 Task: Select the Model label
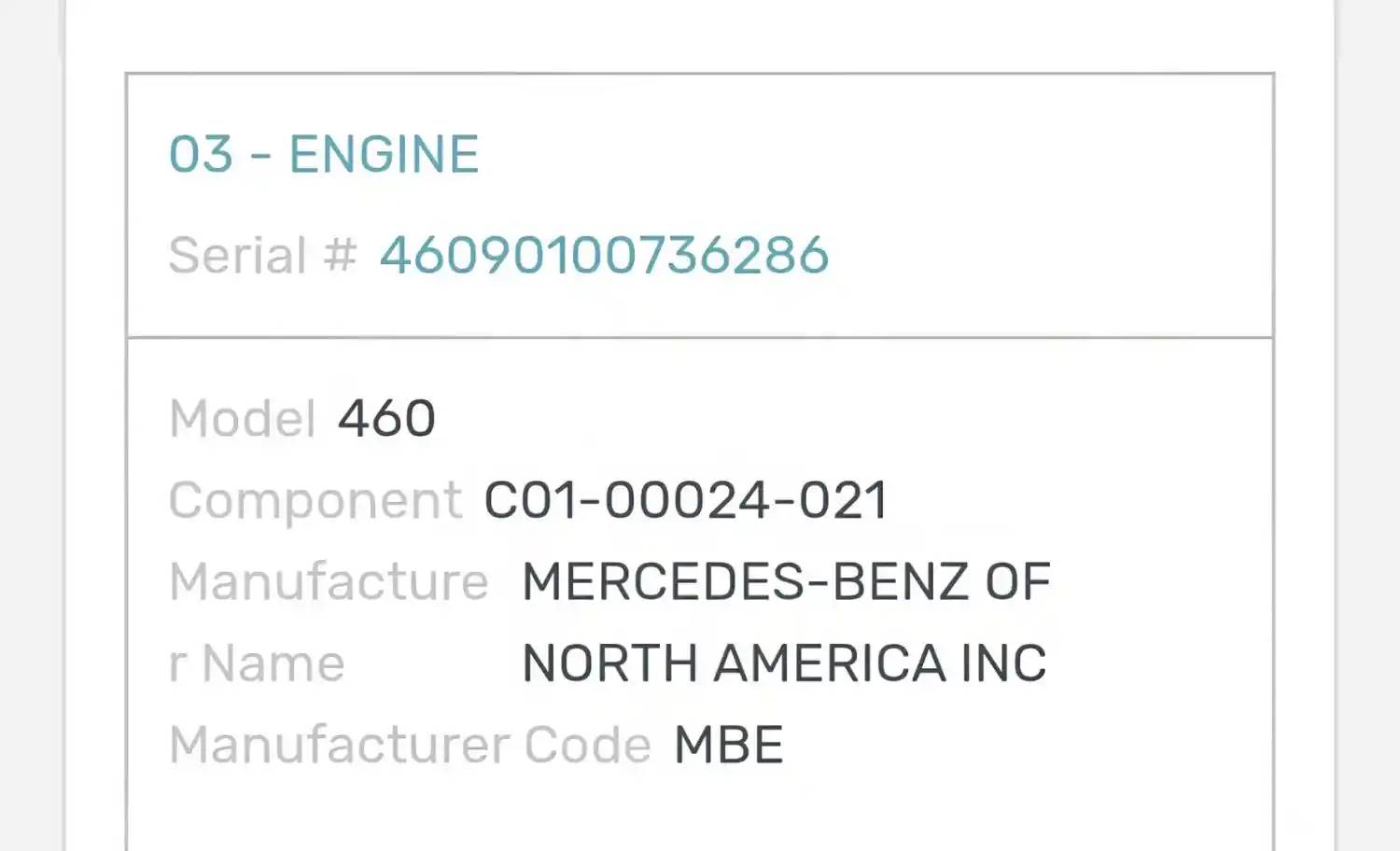click(x=242, y=417)
